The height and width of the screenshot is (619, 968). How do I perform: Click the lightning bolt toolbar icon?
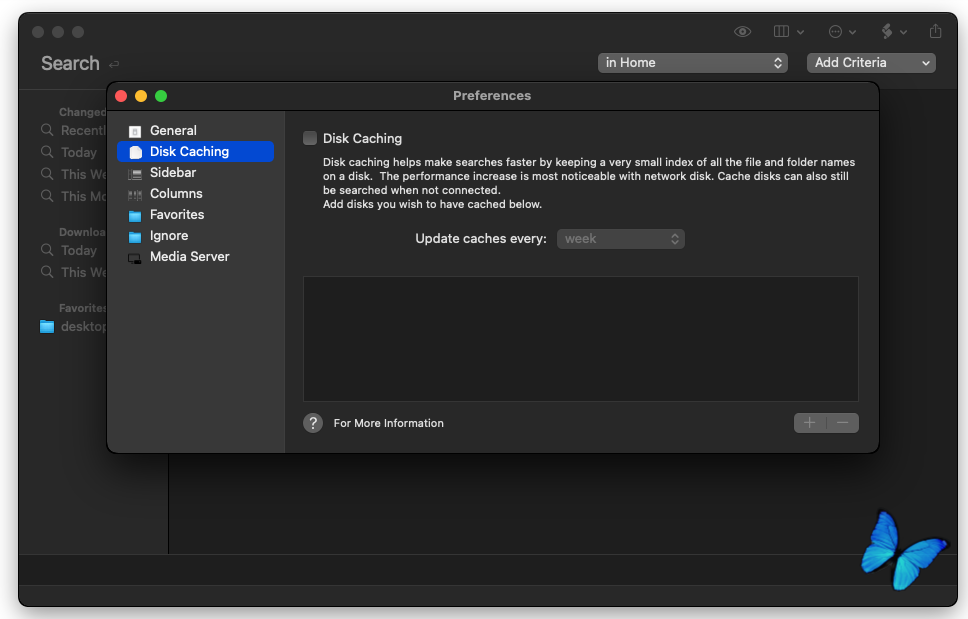coord(892,32)
